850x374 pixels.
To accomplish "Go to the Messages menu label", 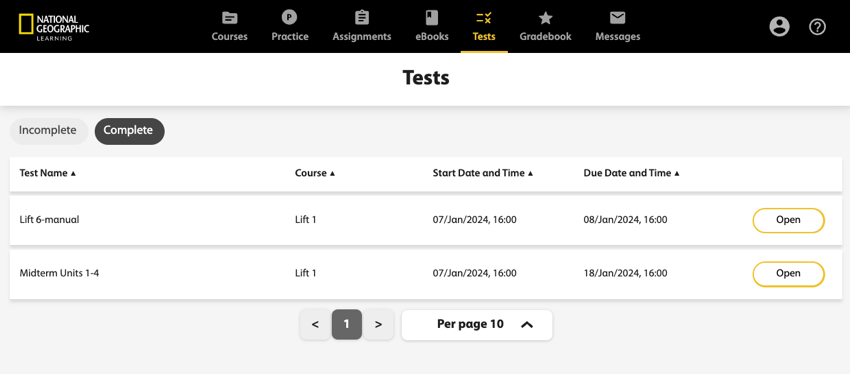I will pos(617,37).
